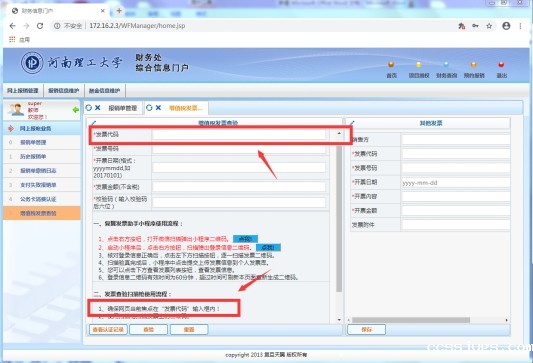This screenshot has width=533, height=363.
Task: Click the 发票附件 attachment field
Action: pyautogui.click(x=456, y=225)
